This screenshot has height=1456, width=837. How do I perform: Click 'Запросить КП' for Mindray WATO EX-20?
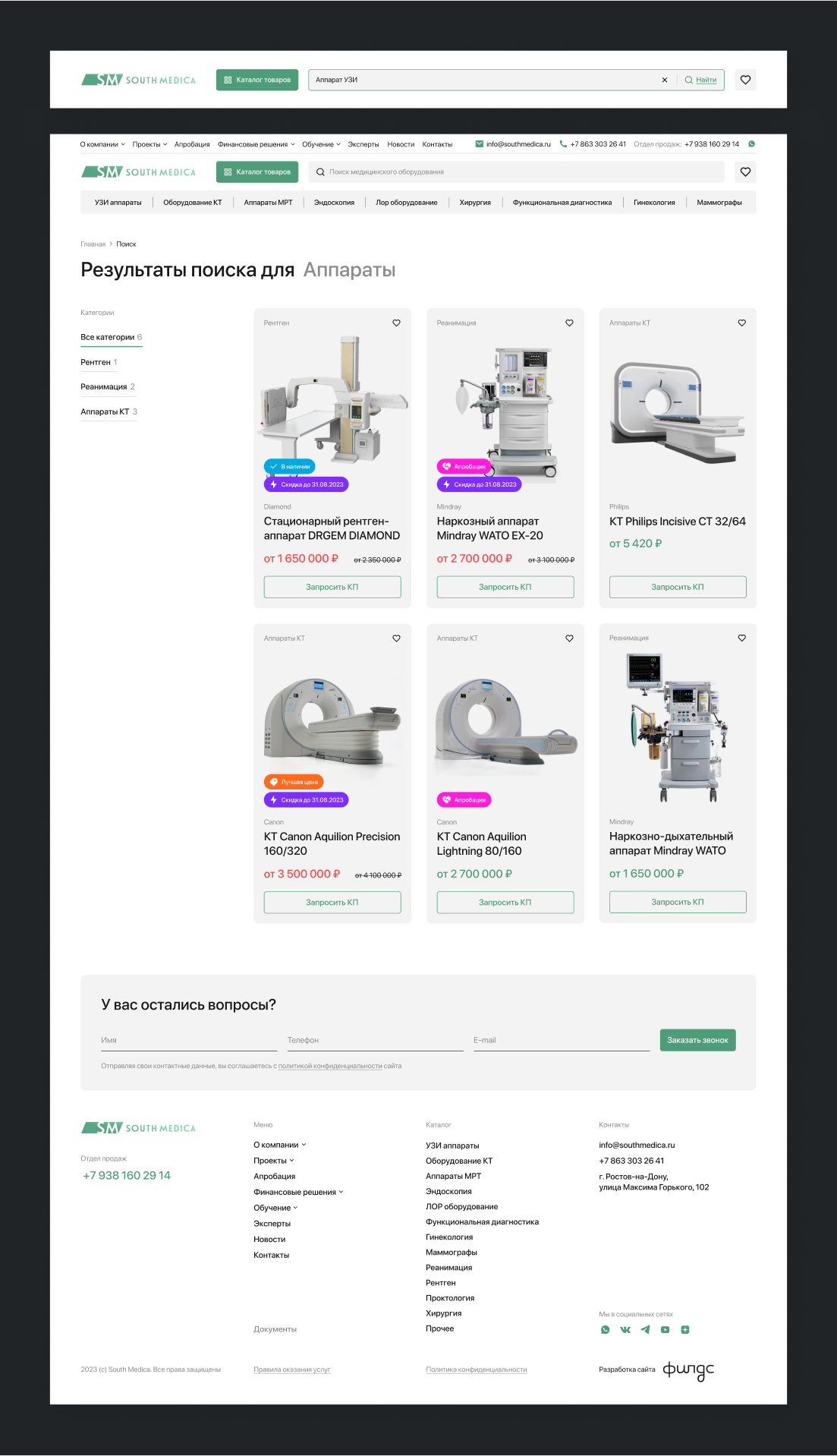pyautogui.click(x=505, y=587)
